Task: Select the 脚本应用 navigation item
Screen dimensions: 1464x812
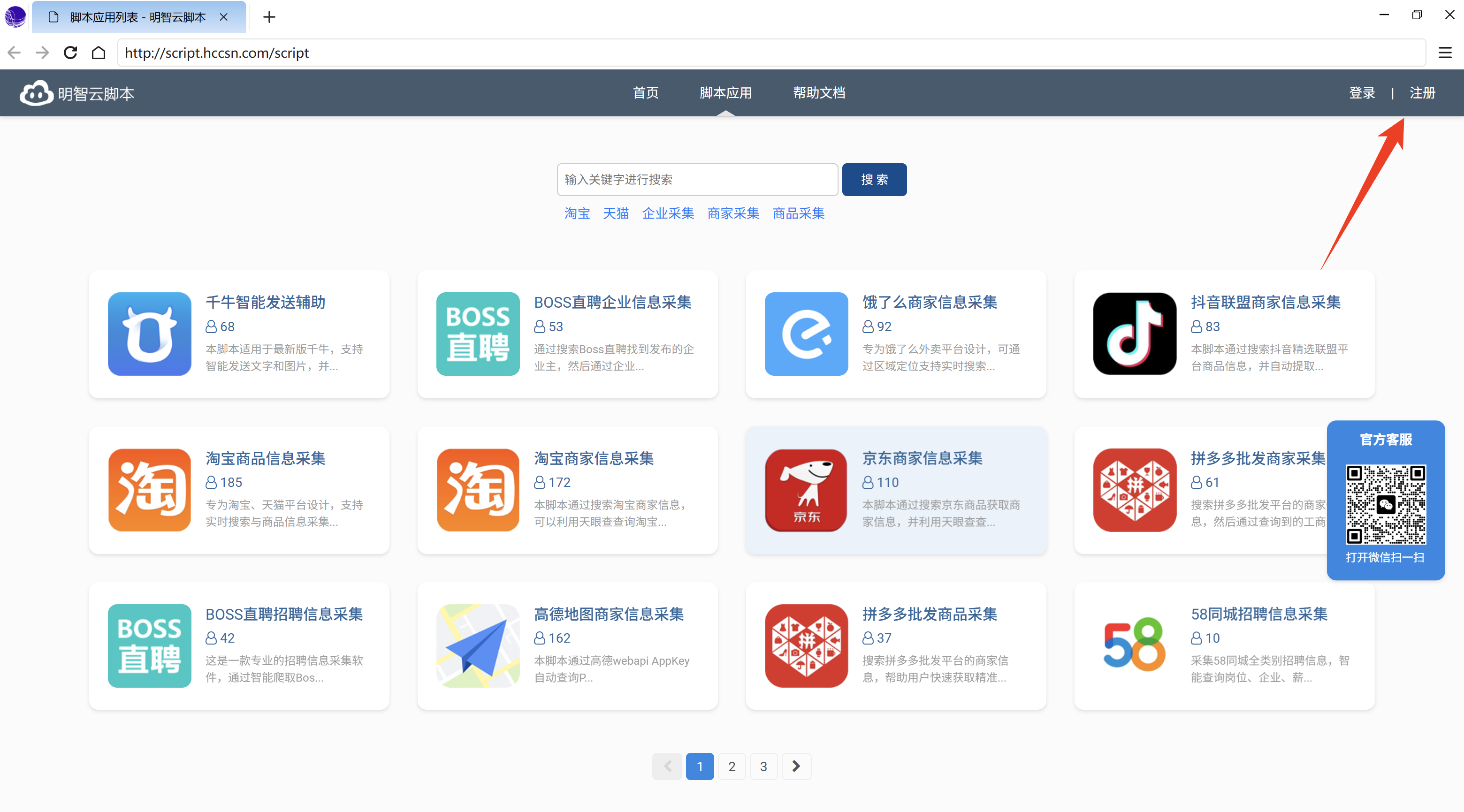Action: [726, 92]
